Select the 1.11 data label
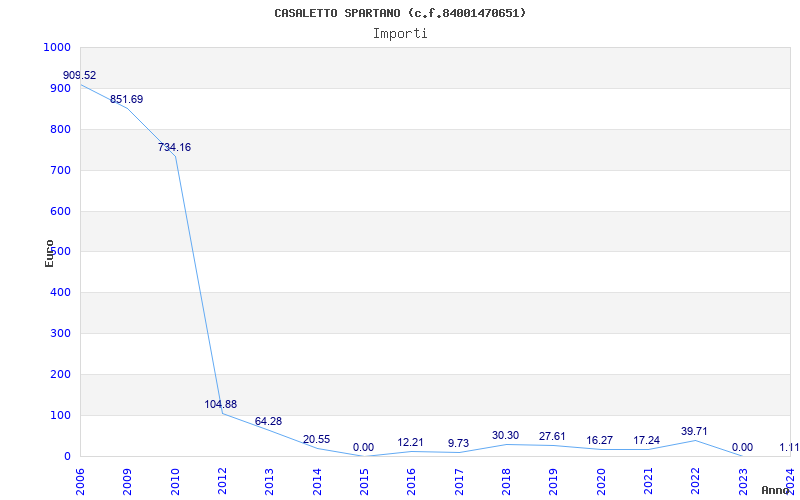800x500 pixels. click(789, 447)
